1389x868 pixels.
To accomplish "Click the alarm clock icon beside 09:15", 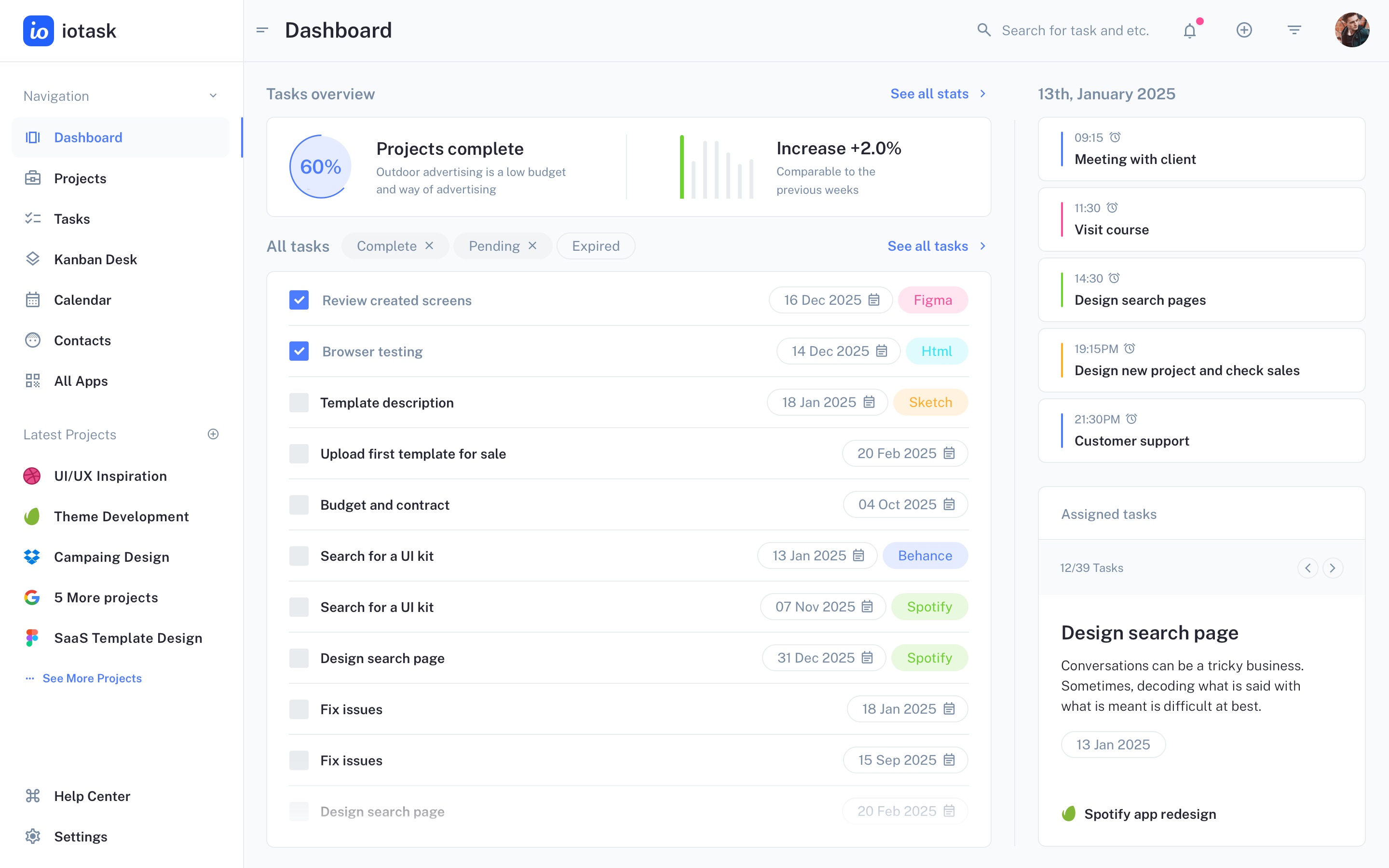I will pyautogui.click(x=1115, y=137).
